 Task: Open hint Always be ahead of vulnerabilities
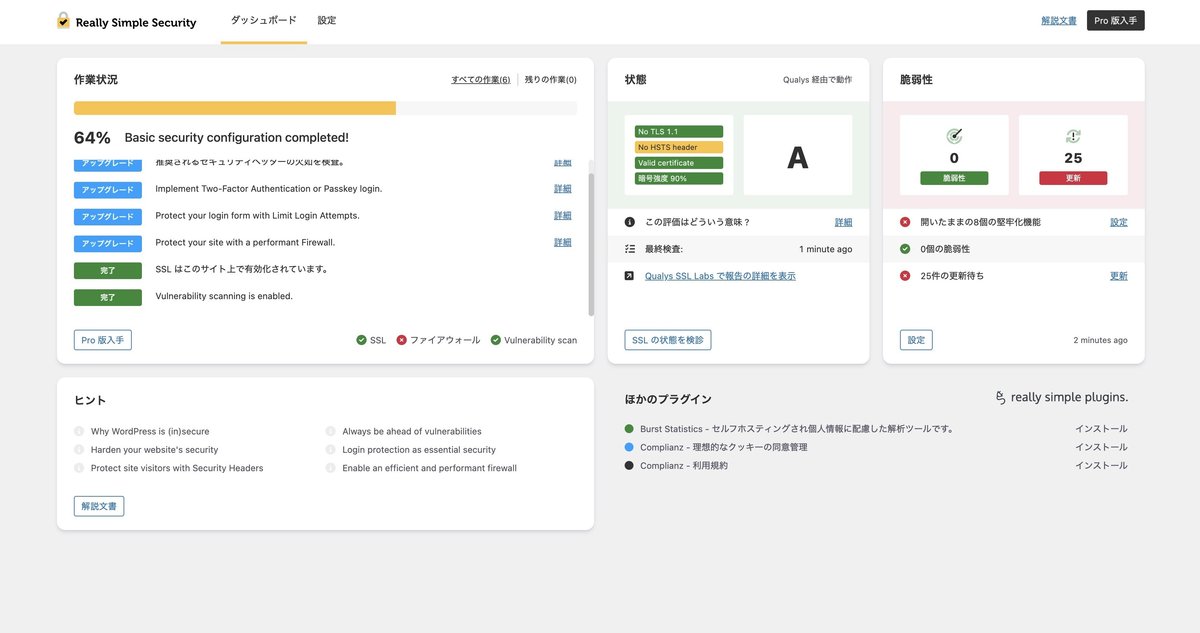412,432
